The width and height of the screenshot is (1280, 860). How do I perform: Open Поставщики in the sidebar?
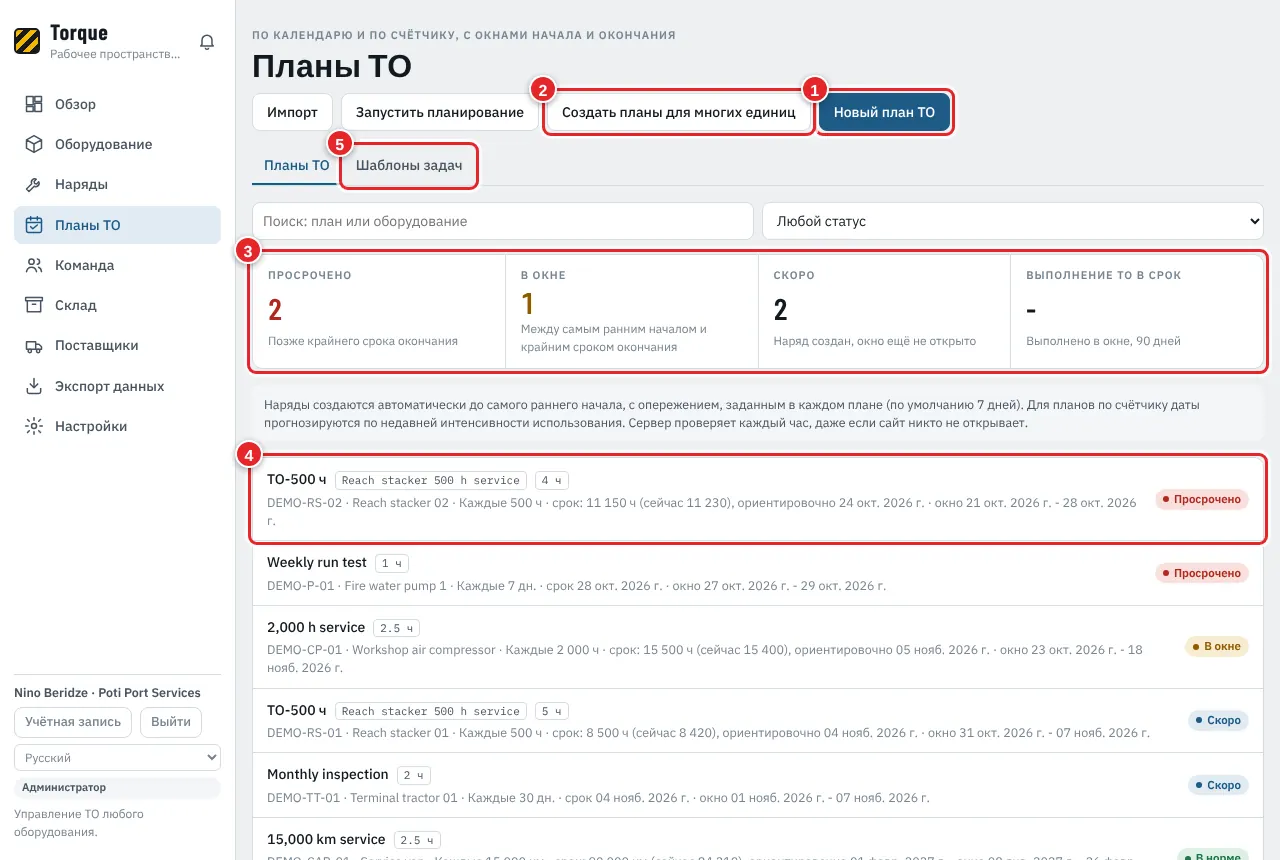(117, 345)
